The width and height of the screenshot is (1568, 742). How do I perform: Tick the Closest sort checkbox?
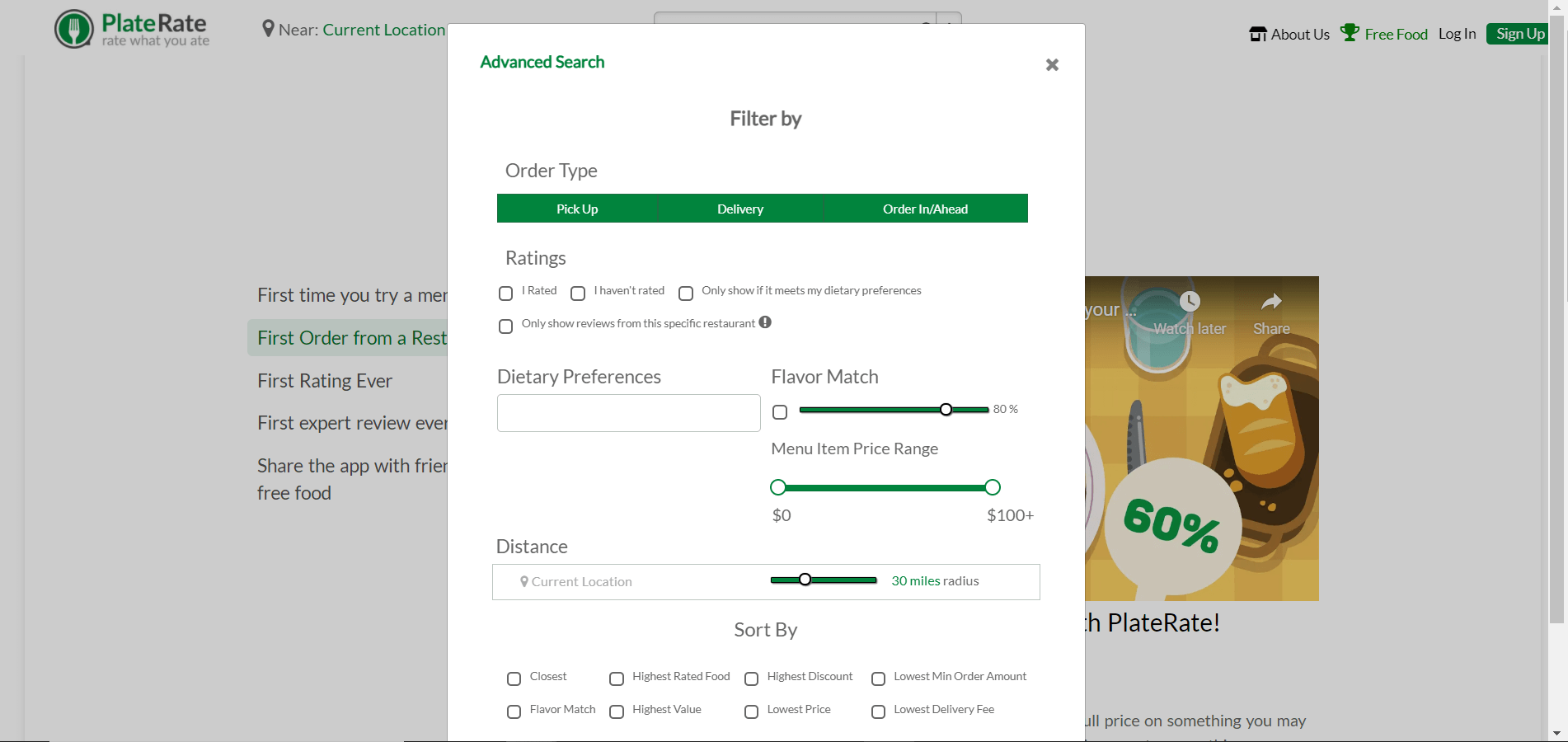click(x=514, y=679)
